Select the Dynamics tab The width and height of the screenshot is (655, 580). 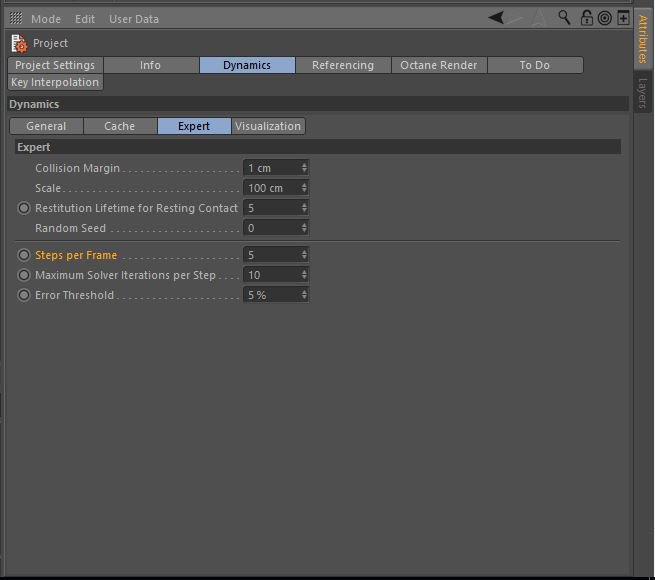247,65
